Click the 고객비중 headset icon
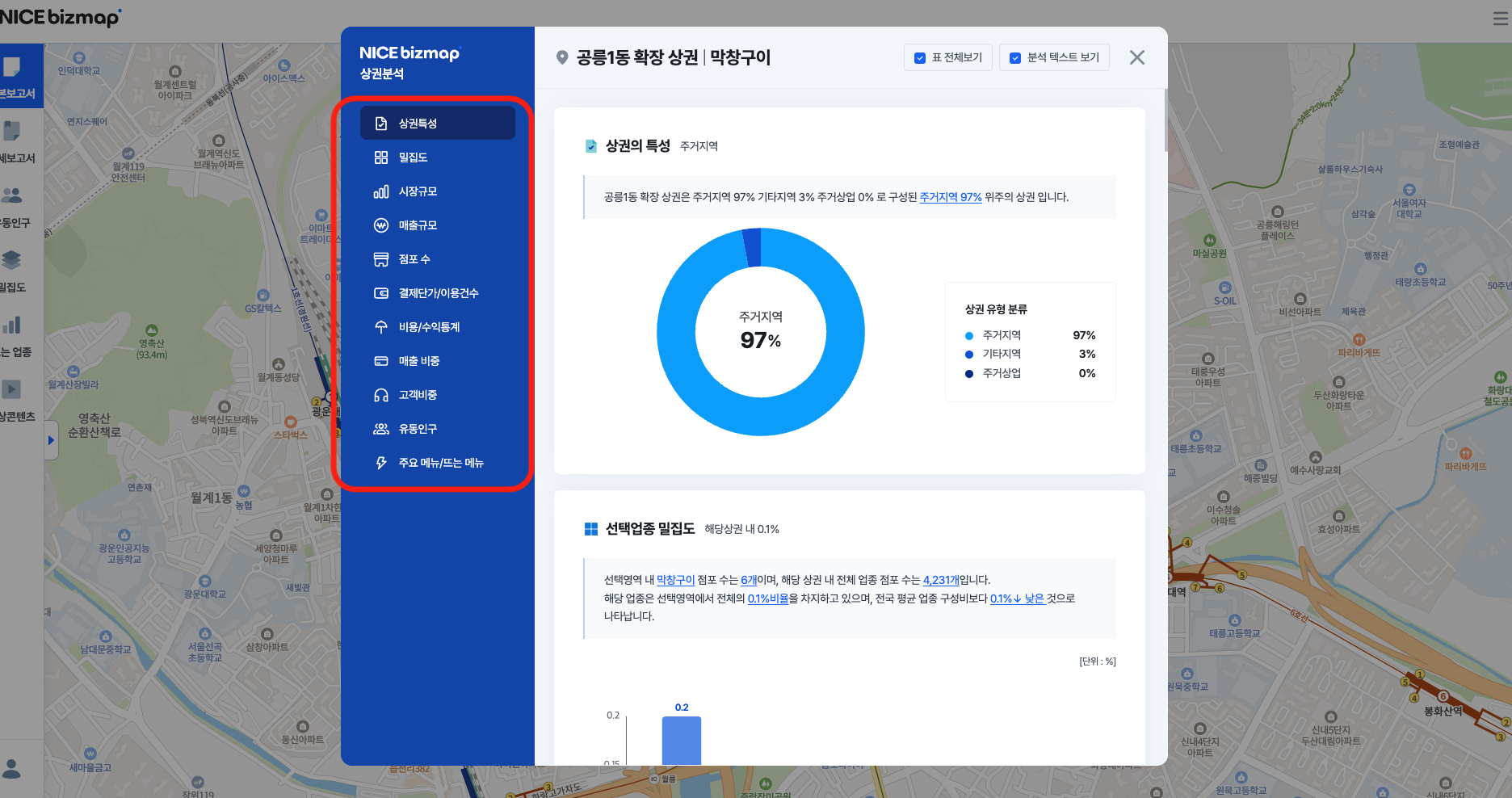 [x=381, y=395]
